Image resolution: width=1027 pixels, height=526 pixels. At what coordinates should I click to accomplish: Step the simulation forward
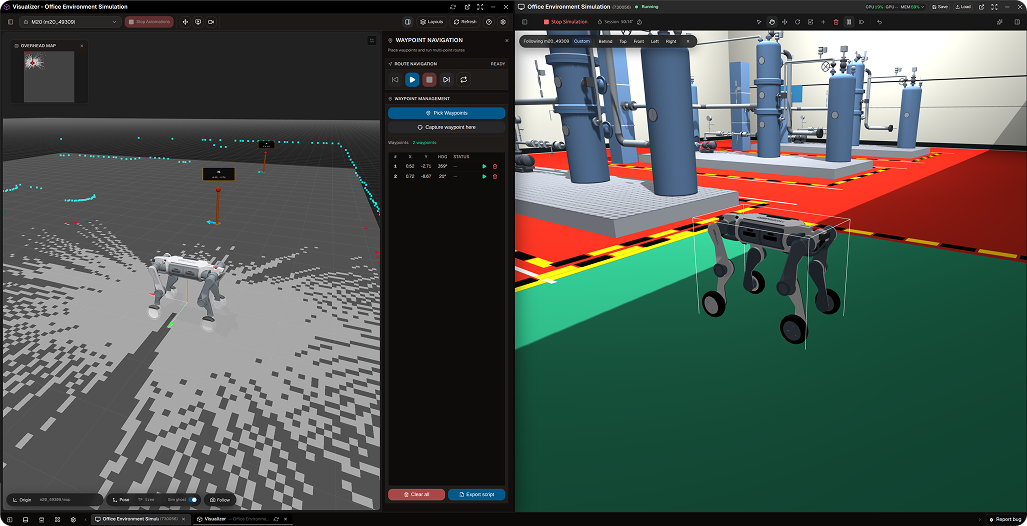click(x=861, y=22)
